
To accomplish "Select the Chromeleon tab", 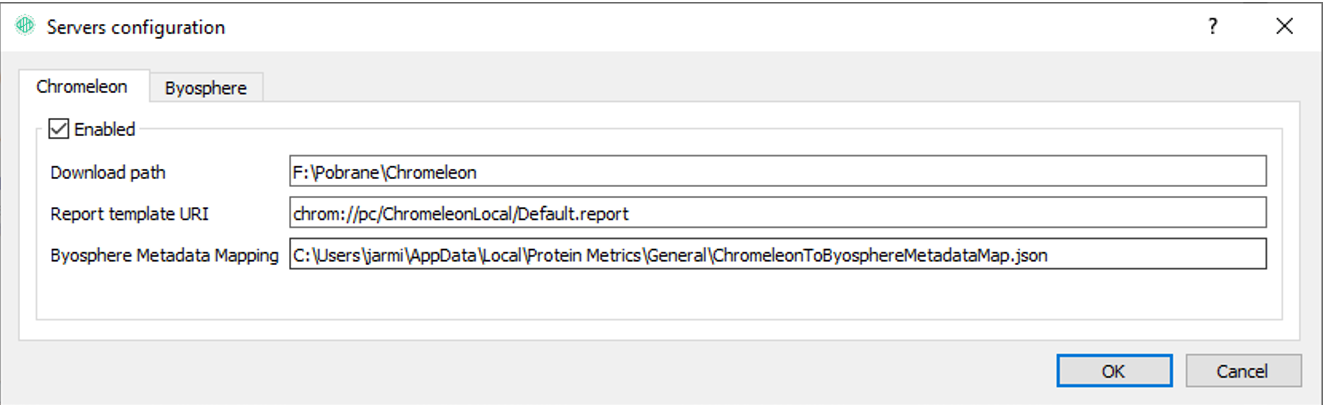I will point(82,86).
